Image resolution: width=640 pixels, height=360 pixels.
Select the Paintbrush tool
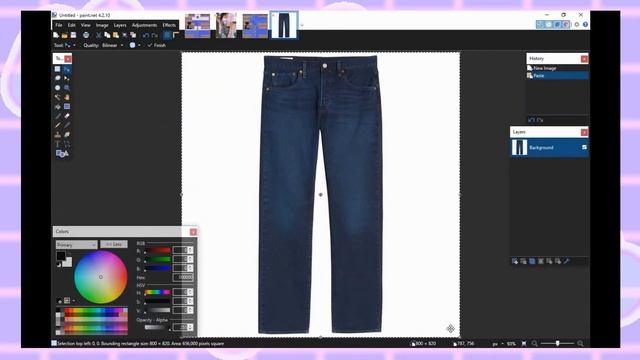point(58,116)
